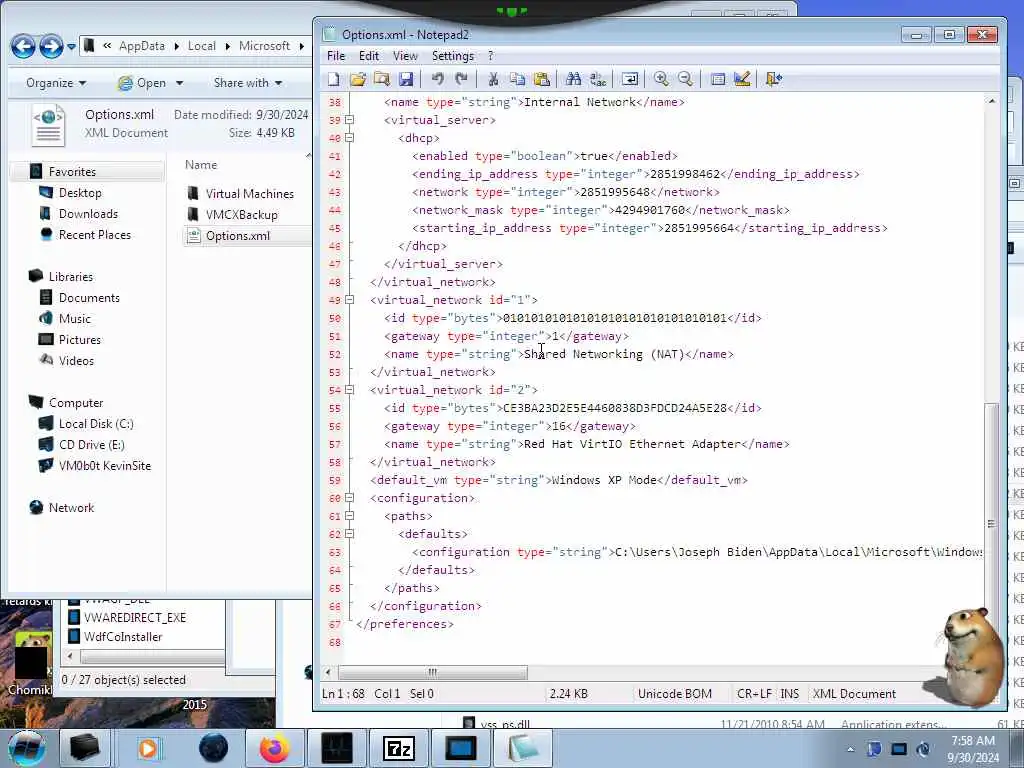Screen dimensions: 1024x768
Task: Open the media player taskbar icon
Action: 148,748
